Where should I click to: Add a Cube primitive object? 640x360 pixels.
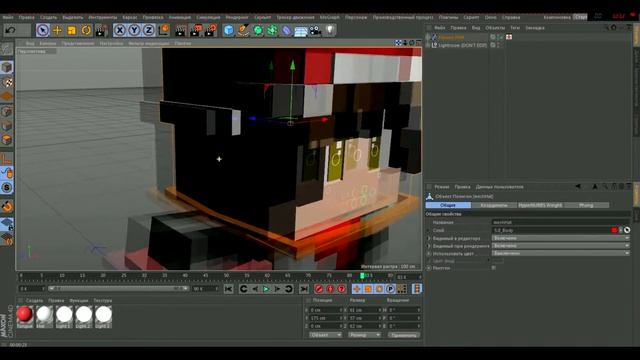[x=229, y=30]
